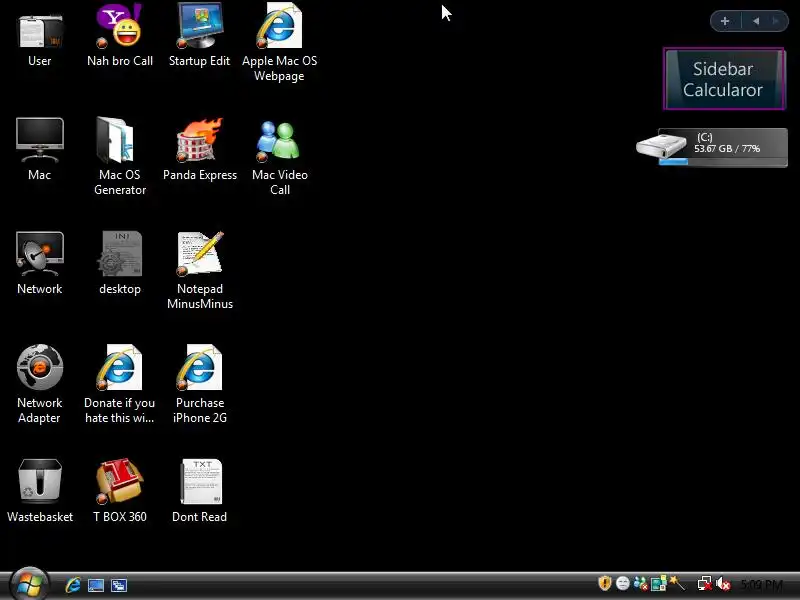Select the Nah bro Call shortcut

[x=119, y=36]
